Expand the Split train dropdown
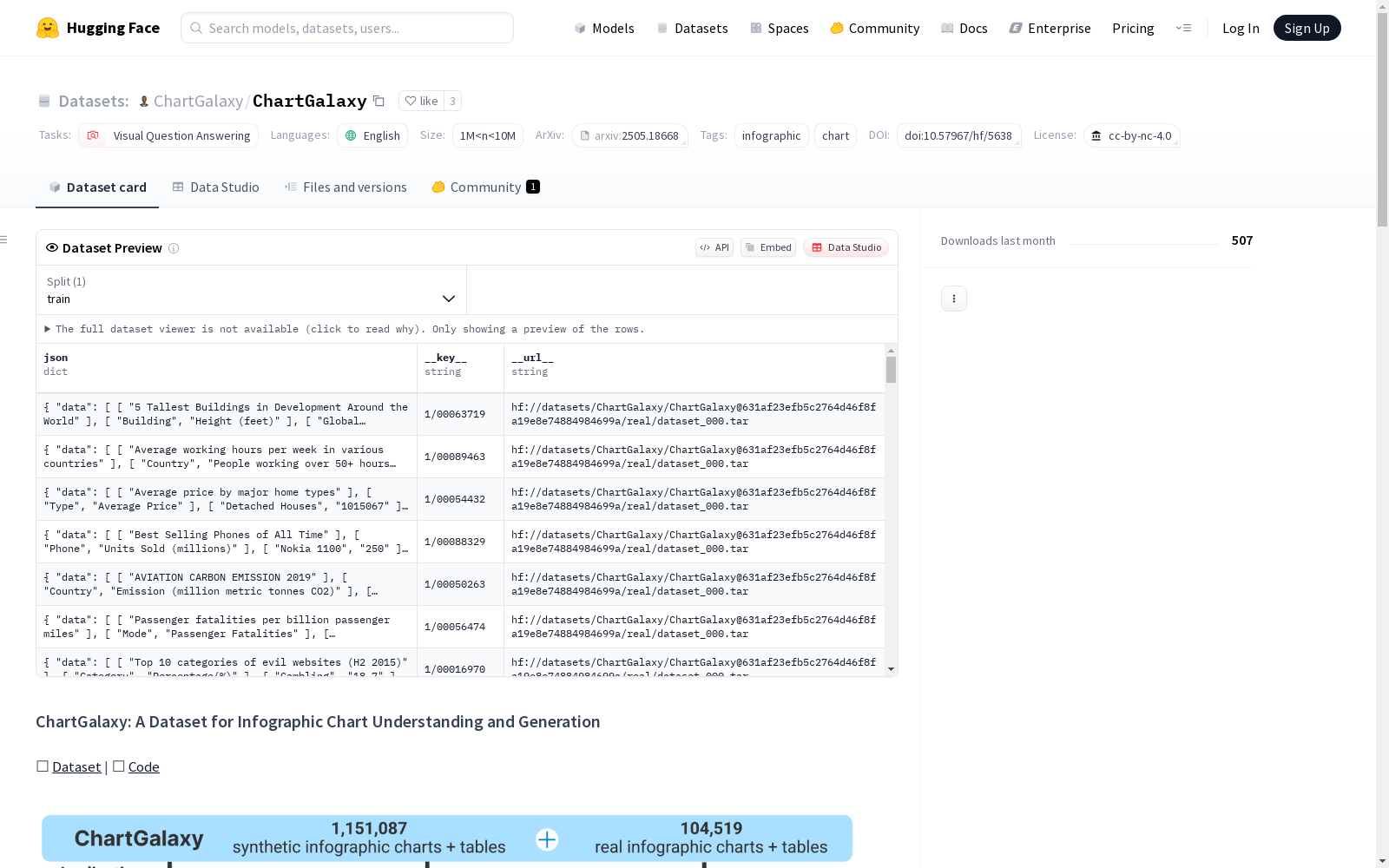This screenshot has height=868, width=1389. 252,290
